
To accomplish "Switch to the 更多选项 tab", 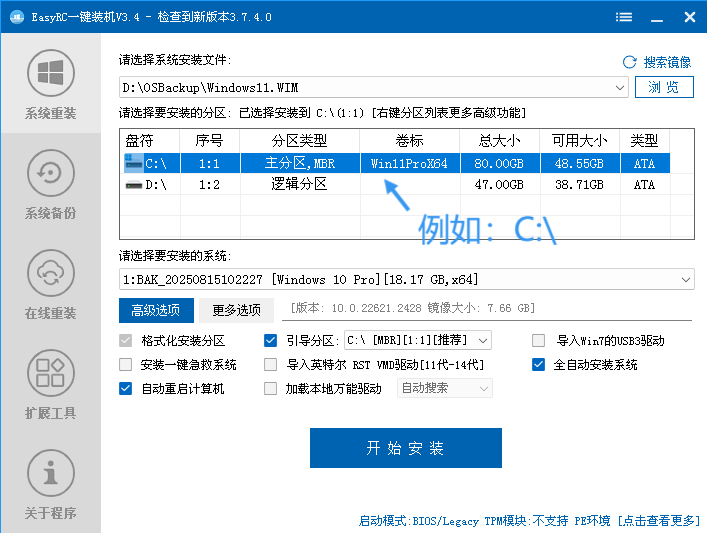I will (236, 310).
